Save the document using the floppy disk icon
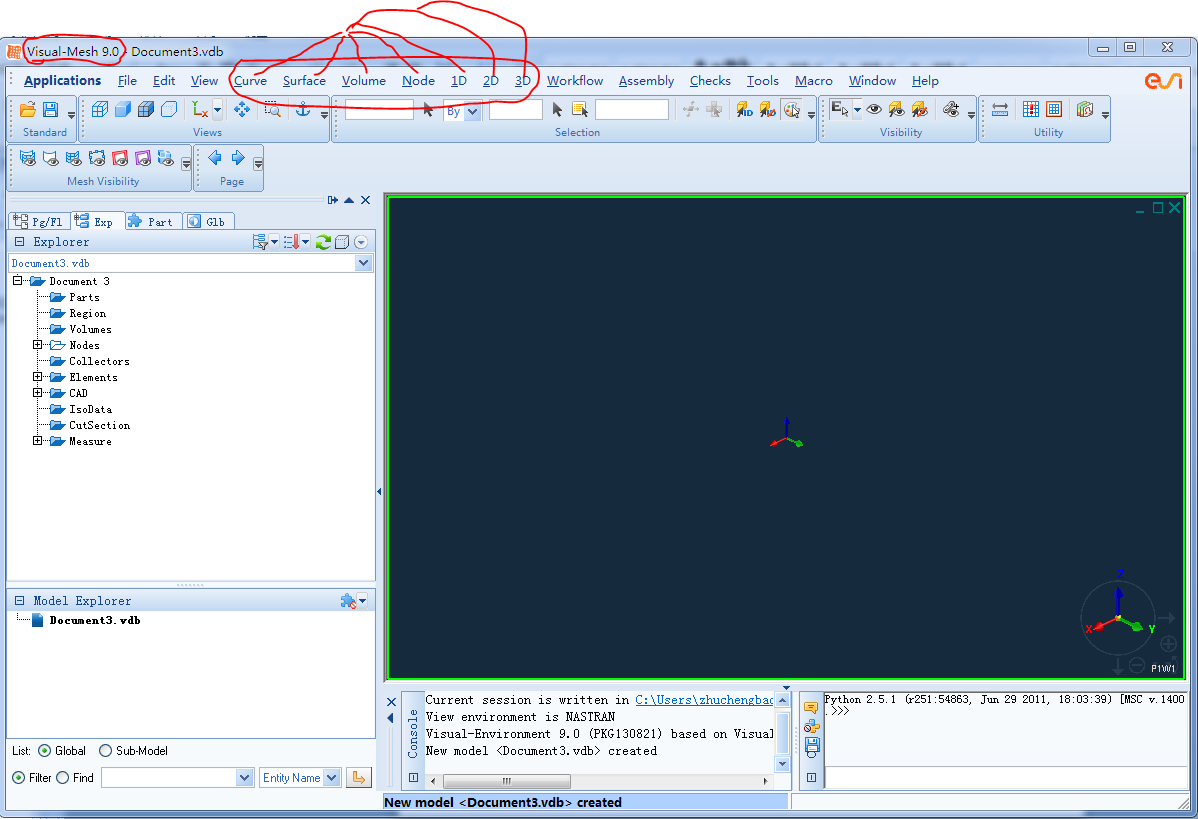1198x819 pixels. click(50, 110)
